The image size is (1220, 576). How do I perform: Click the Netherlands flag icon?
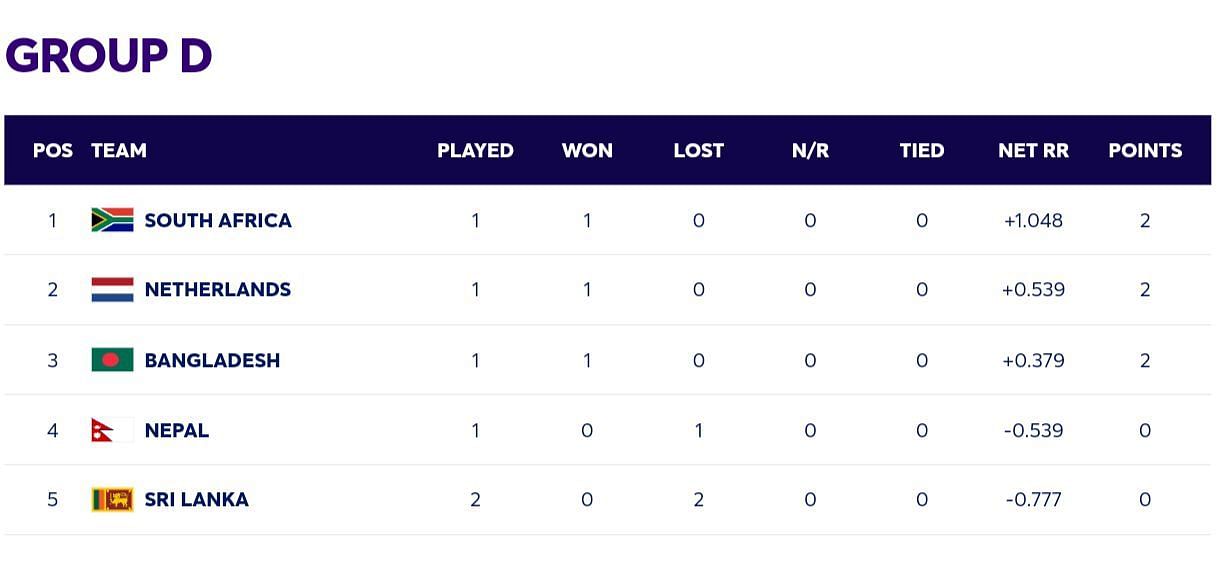[112, 290]
